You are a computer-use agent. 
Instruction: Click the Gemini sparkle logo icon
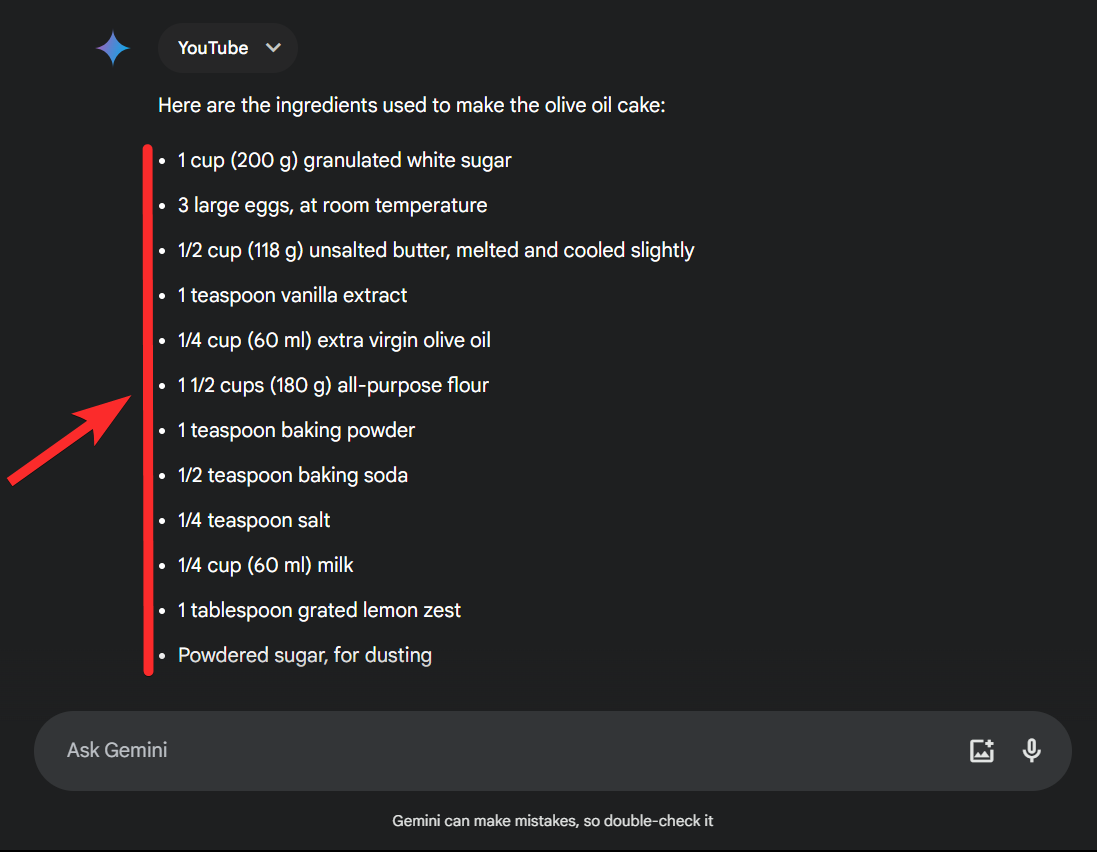[x=113, y=48]
